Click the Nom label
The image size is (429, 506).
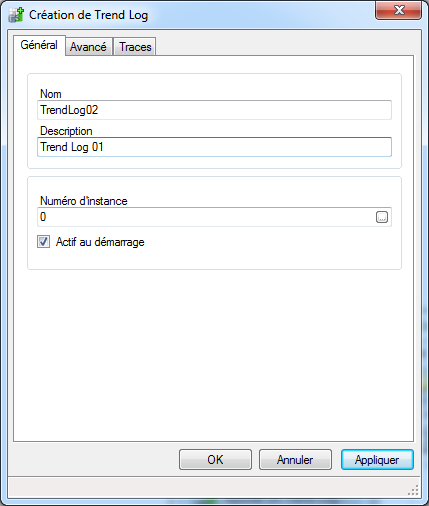click(51, 94)
